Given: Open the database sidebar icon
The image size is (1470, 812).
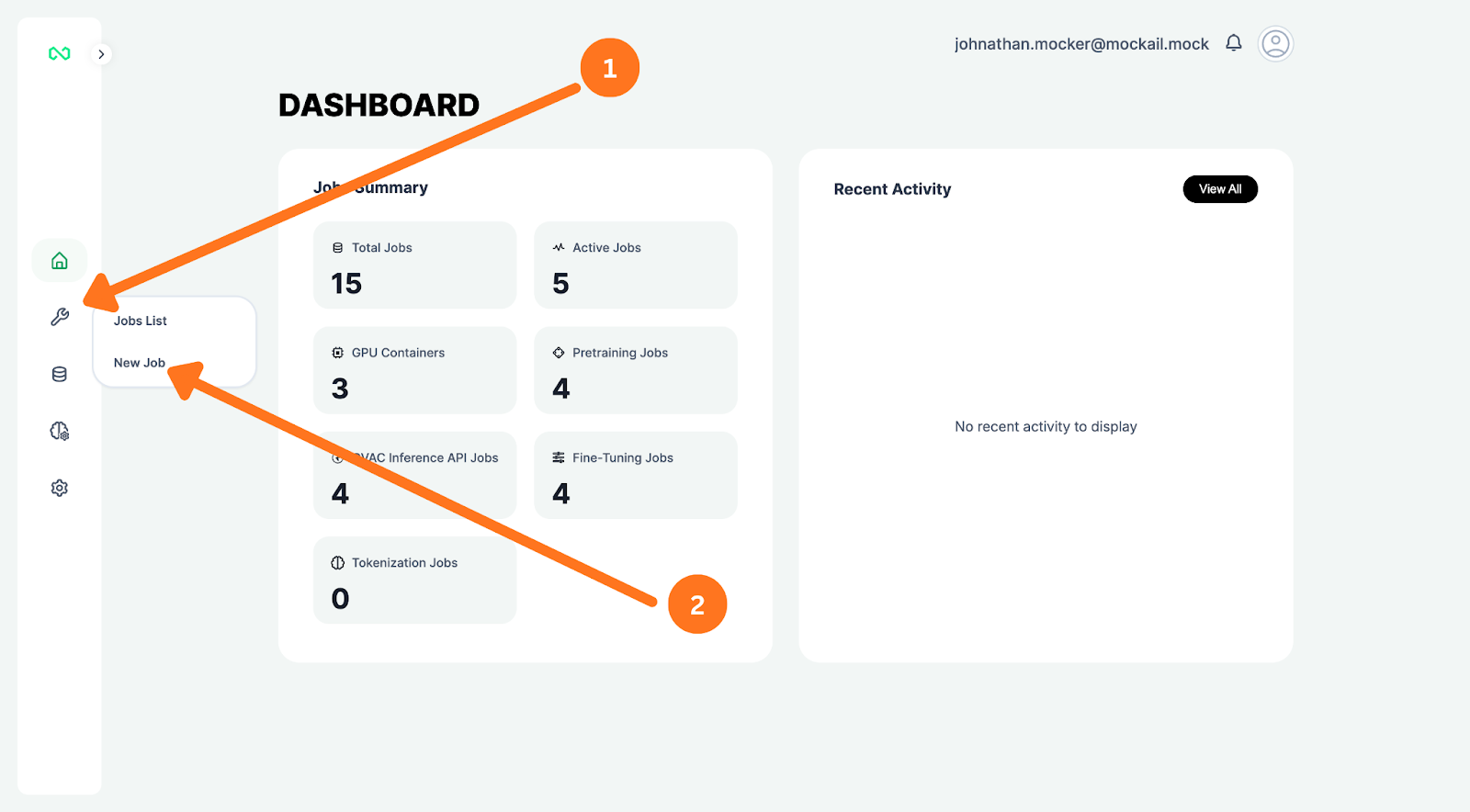Looking at the screenshot, I should pos(60,374).
